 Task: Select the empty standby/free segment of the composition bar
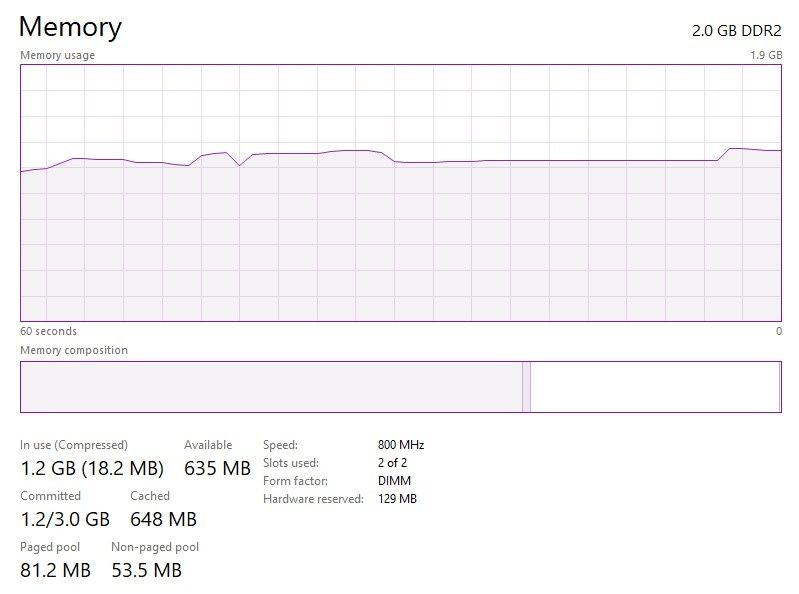tap(655, 387)
